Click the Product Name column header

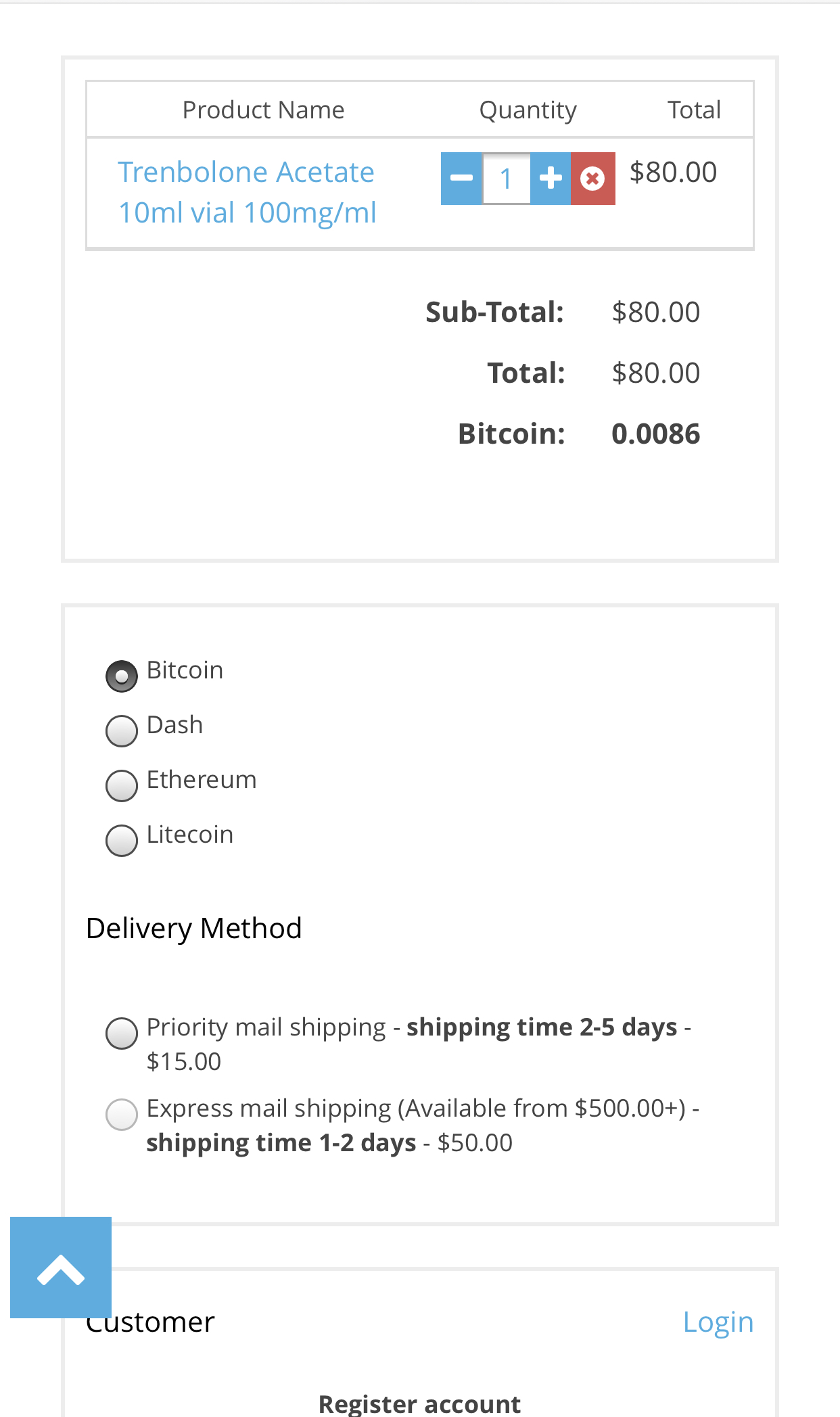tap(263, 110)
